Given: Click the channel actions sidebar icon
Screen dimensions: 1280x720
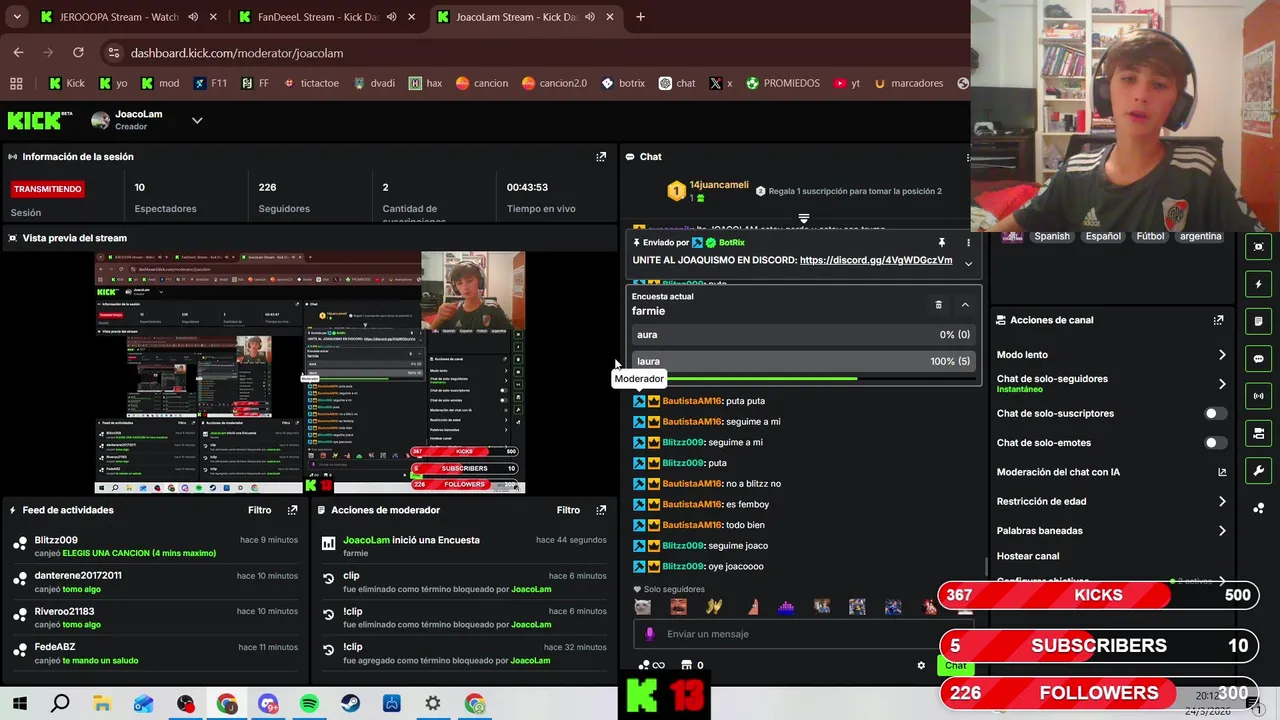Looking at the screenshot, I should (x=1258, y=433).
